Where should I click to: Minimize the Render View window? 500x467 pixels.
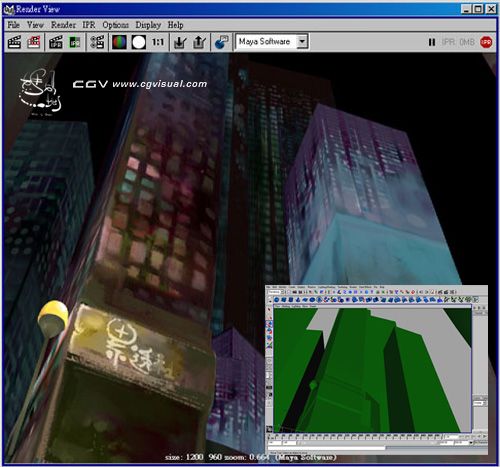[x=466, y=9]
